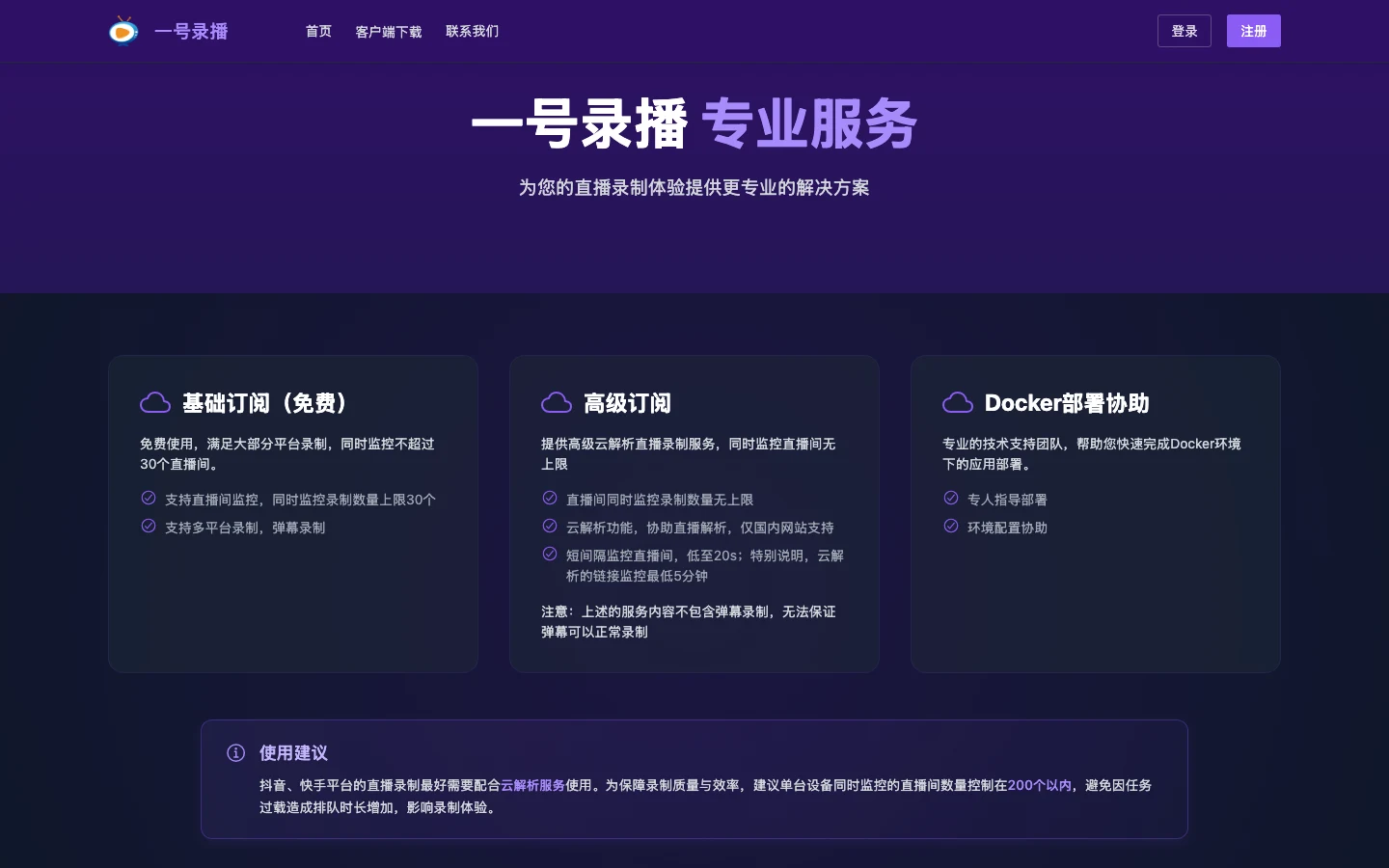The image size is (1389, 868).
Task: Click the 一号录播 专业服务 main headline
Action: coord(694,123)
